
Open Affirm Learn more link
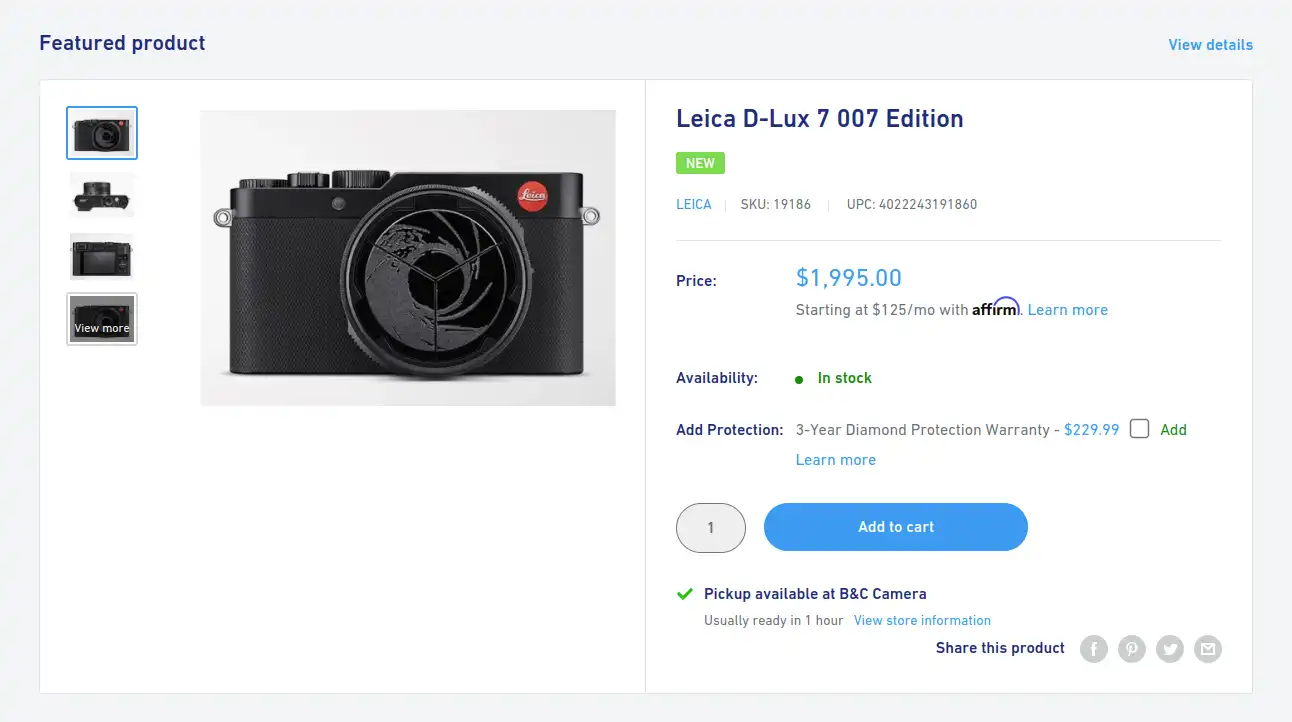pos(1067,310)
